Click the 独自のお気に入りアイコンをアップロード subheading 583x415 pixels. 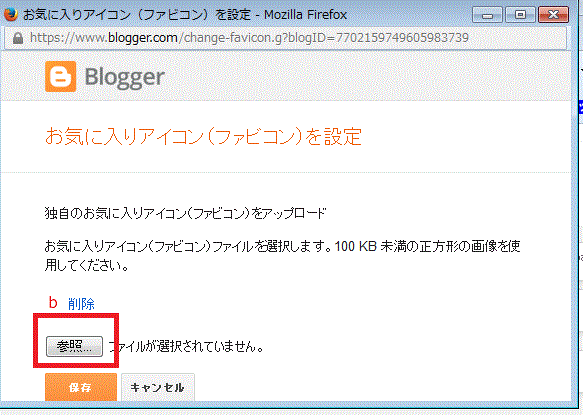pos(185,213)
